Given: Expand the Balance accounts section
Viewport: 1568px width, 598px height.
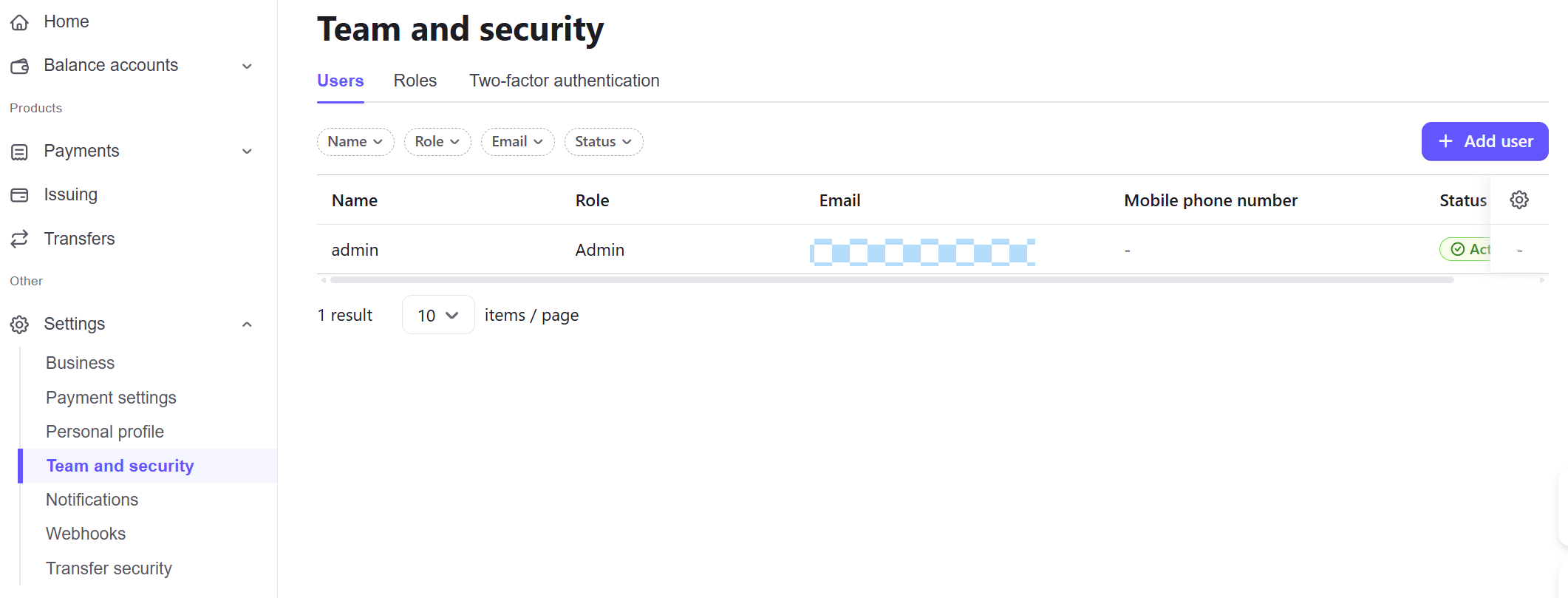Looking at the screenshot, I should pos(247,66).
